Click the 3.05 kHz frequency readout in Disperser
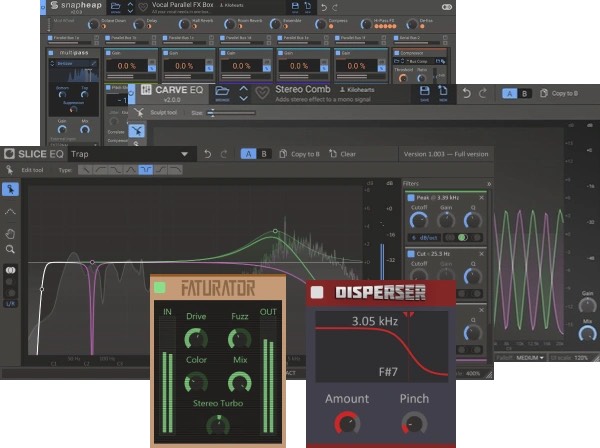Image resolution: width=600 pixels, height=448 pixels. [375, 321]
